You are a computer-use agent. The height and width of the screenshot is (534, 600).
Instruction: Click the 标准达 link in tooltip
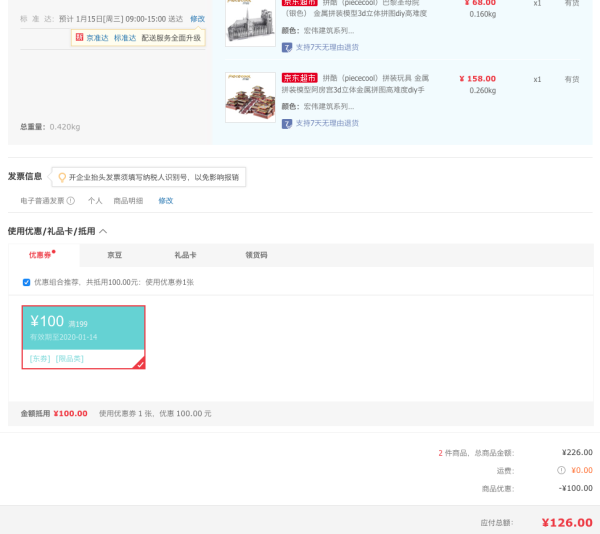(x=125, y=38)
